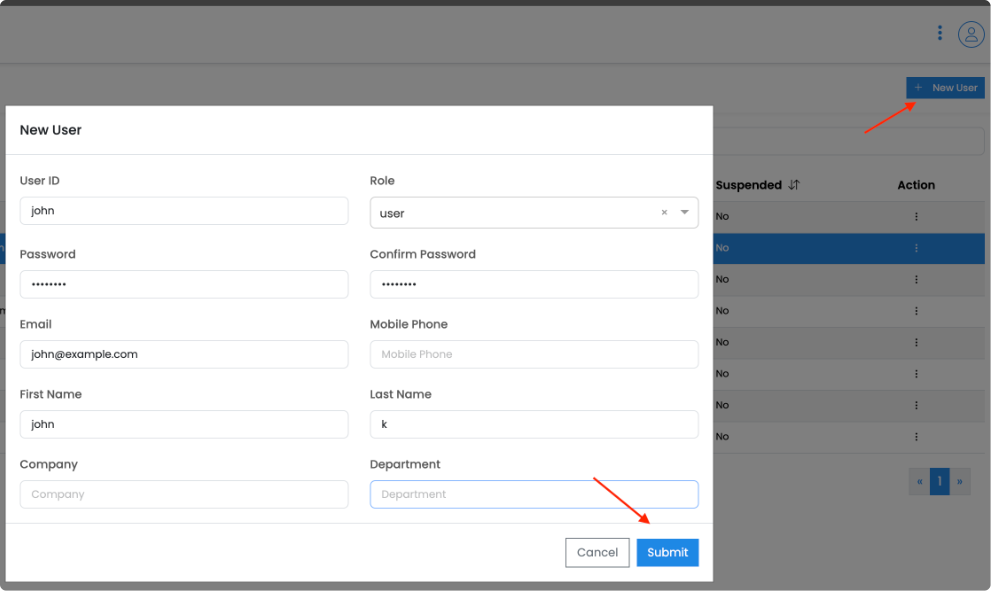Image resolution: width=992 pixels, height=592 pixels.
Task: Go to previous page with « button
Action: [x=919, y=481]
